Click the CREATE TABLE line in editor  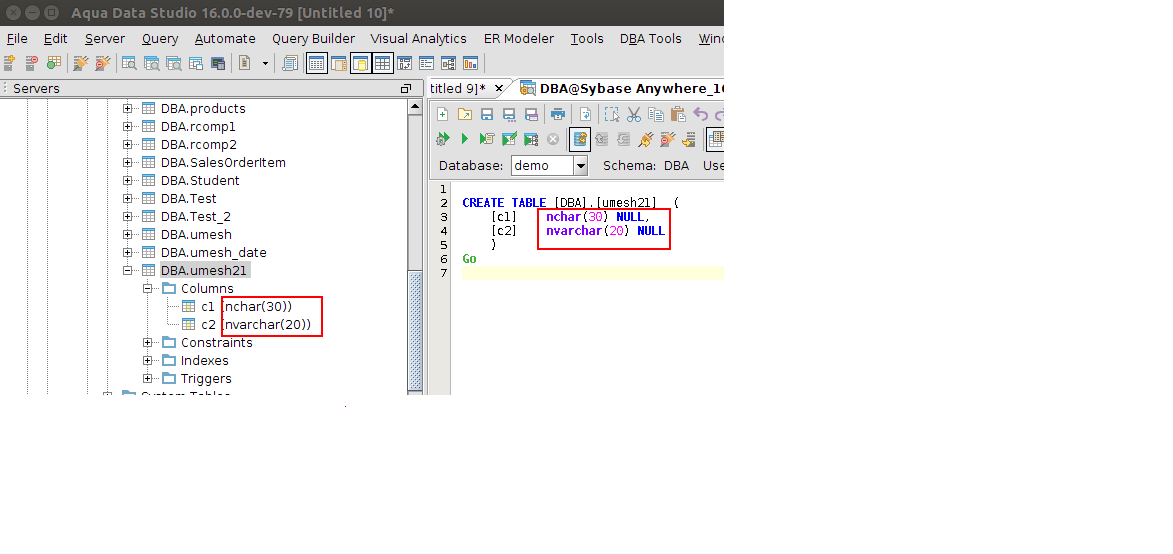[570, 203]
